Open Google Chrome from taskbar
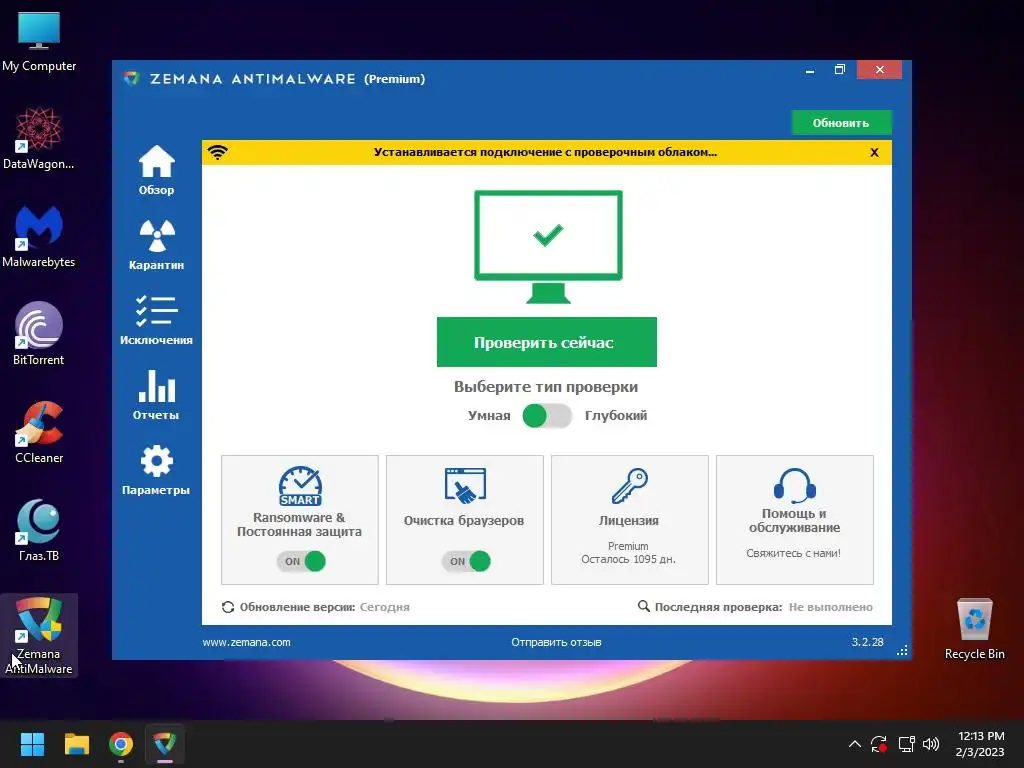 click(x=121, y=744)
